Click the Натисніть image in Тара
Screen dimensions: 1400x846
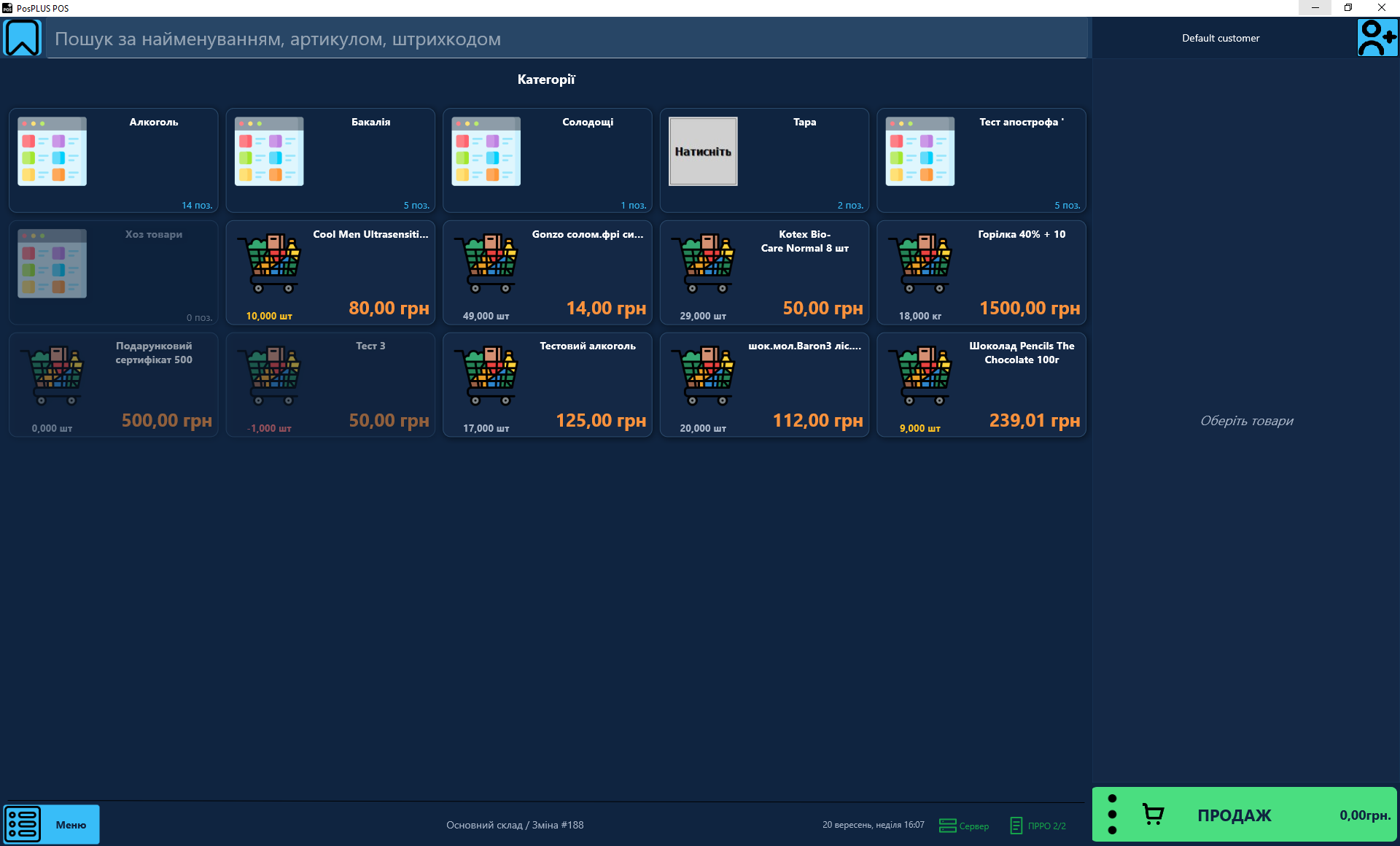tap(703, 152)
